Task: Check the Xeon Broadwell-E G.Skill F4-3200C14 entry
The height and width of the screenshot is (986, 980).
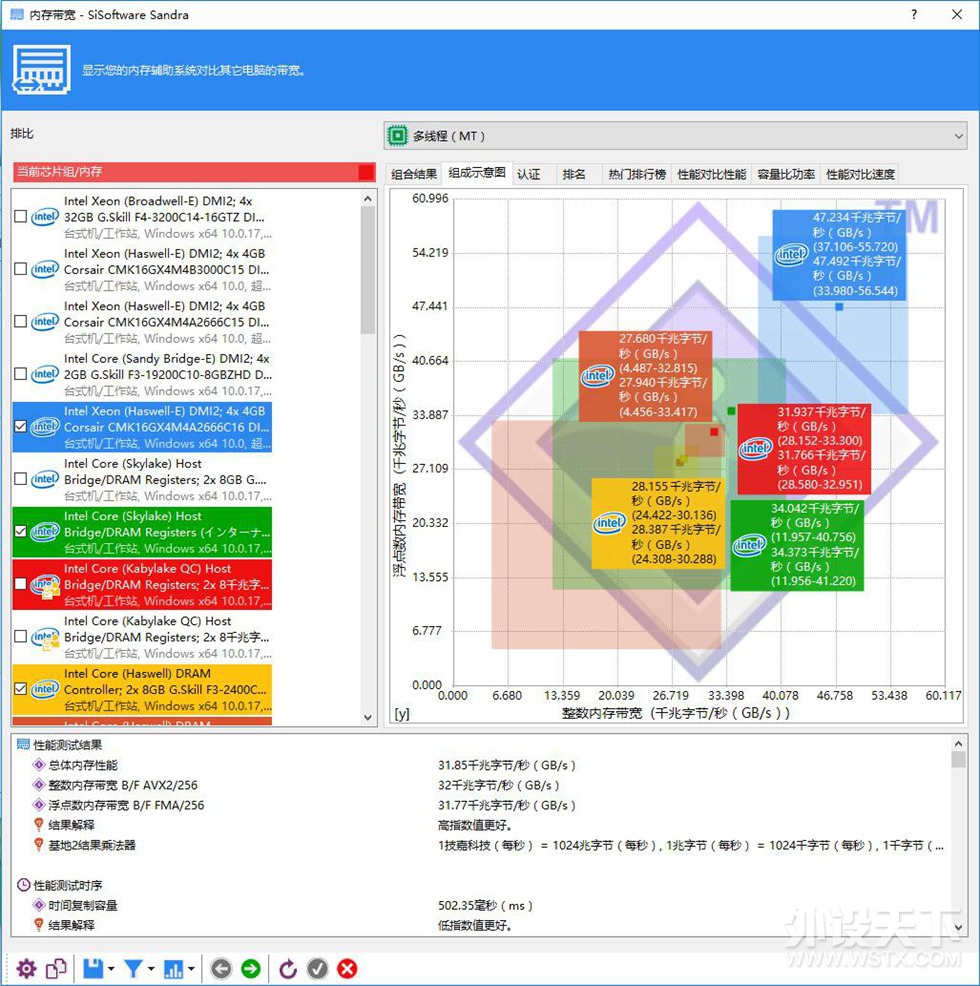Action: click(20, 216)
